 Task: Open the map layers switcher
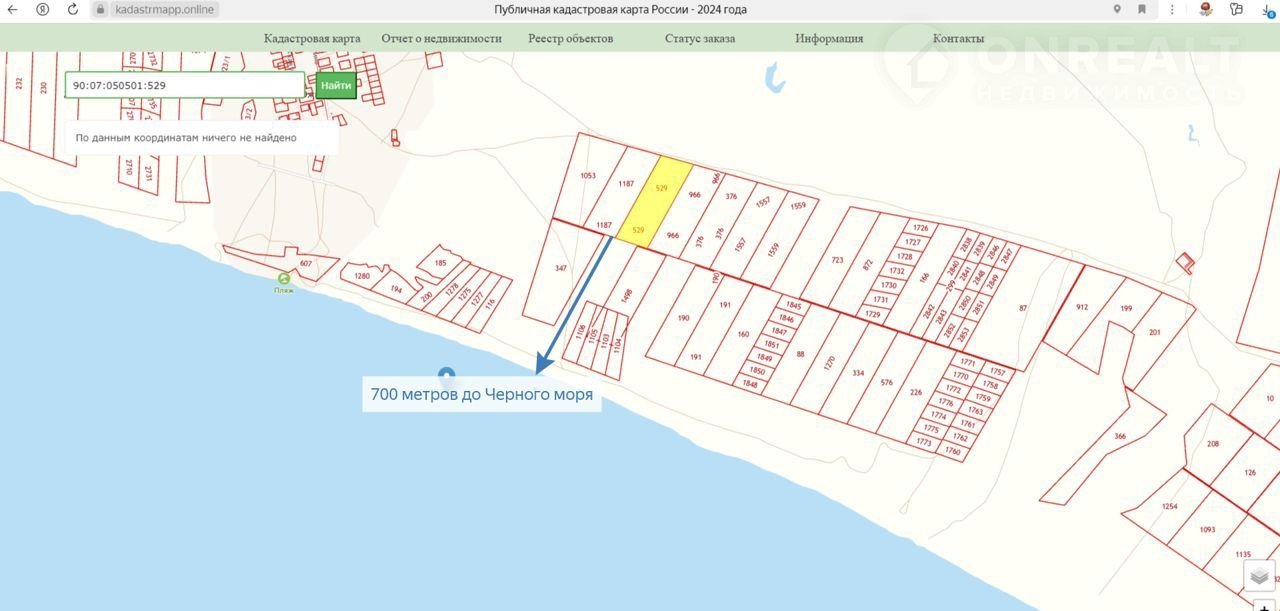[1259, 576]
